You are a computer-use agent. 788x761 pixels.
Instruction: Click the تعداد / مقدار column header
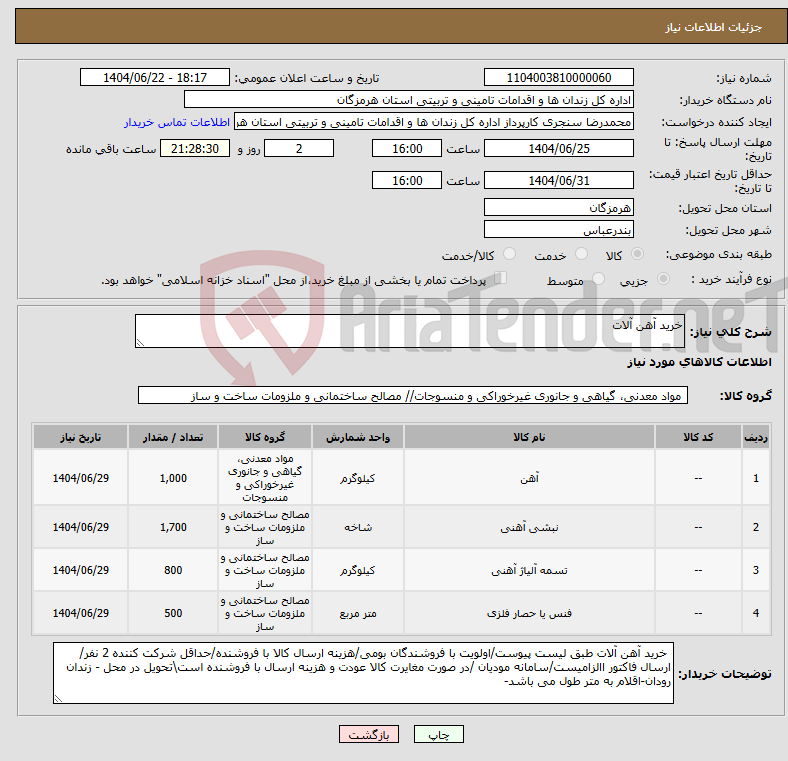(173, 437)
